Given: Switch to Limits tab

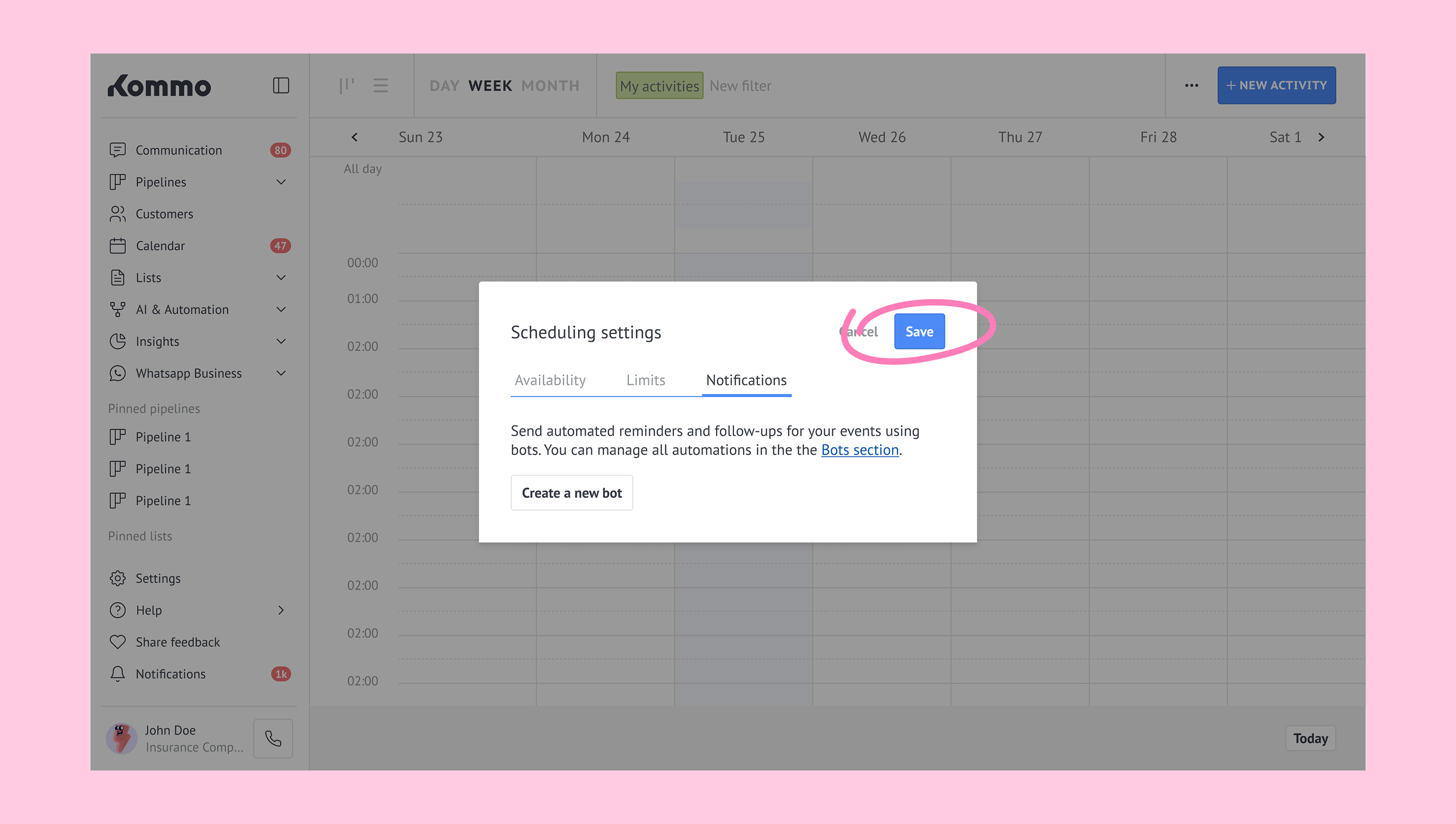Looking at the screenshot, I should click(x=646, y=380).
